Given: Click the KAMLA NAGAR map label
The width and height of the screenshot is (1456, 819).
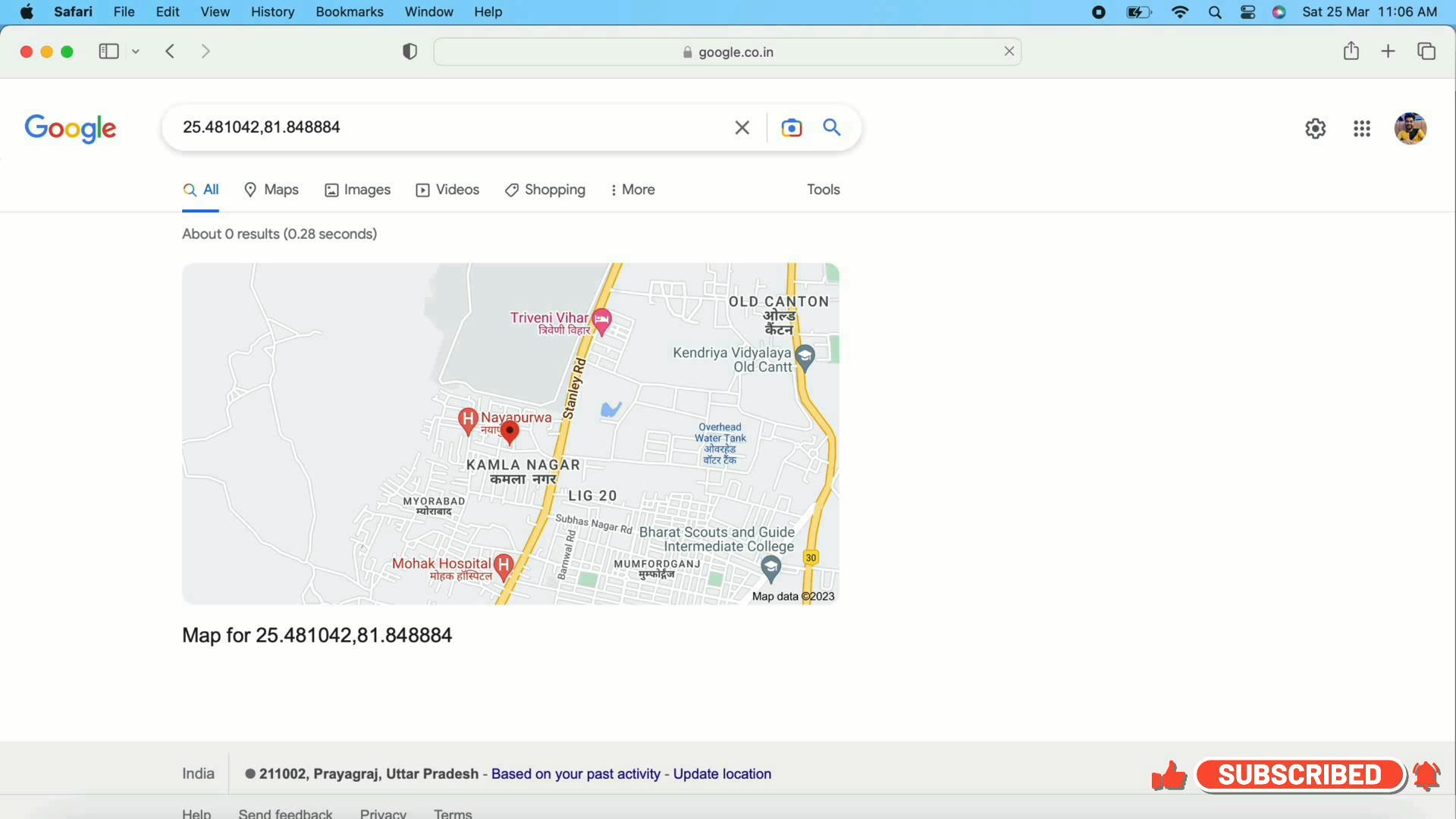Looking at the screenshot, I should (523, 471).
